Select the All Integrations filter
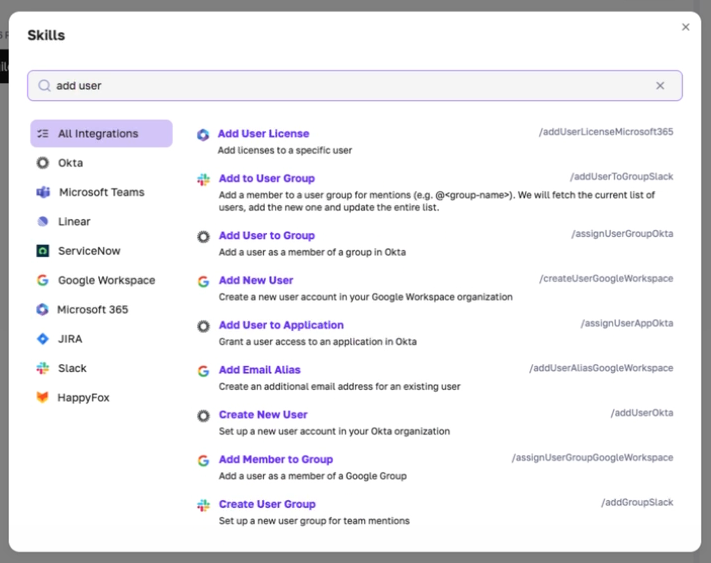Screen dimensions: 711x563 [101, 133]
